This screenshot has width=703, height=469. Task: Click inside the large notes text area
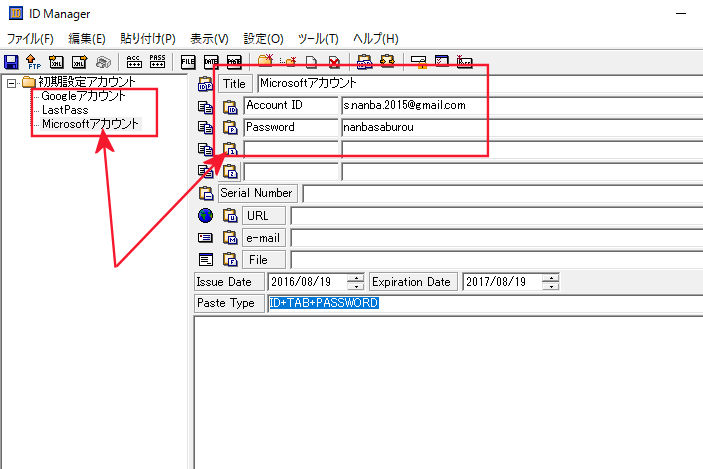pyautogui.click(x=448, y=392)
